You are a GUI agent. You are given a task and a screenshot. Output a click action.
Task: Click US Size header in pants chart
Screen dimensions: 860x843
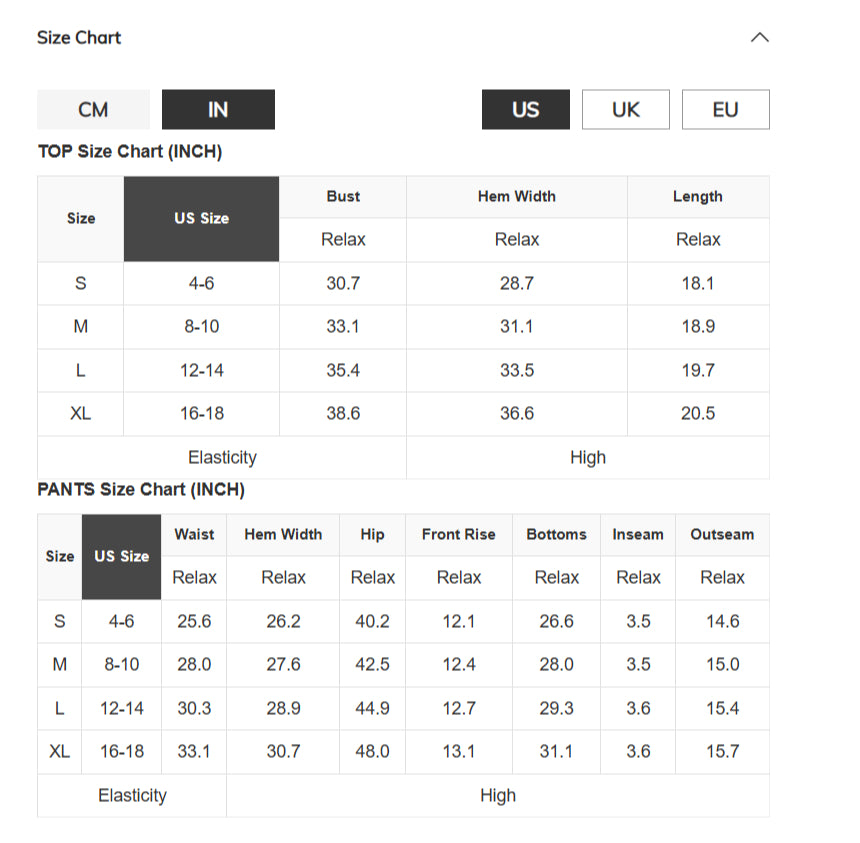click(122, 556)
